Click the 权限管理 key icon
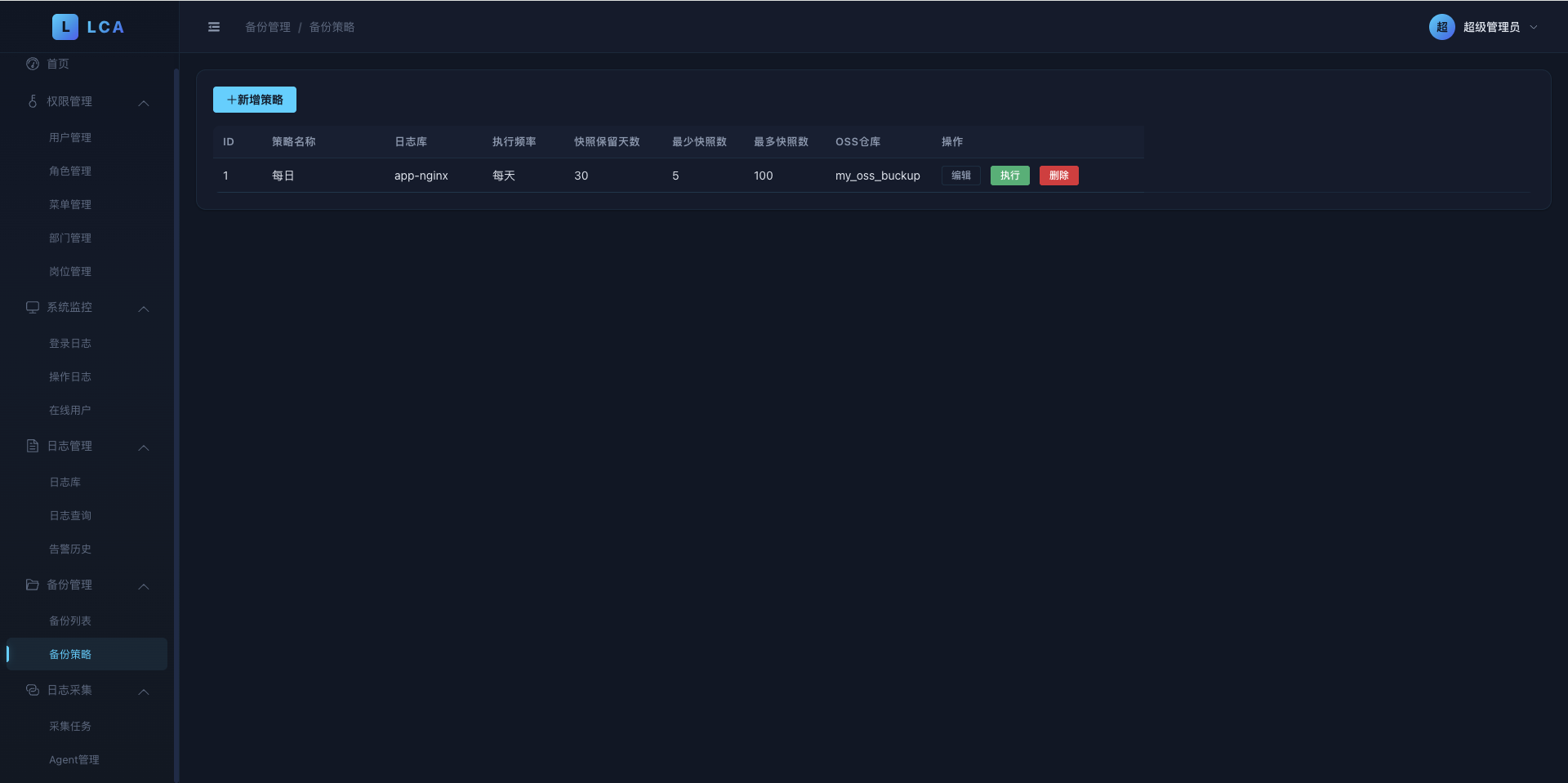This screenshot has height=783, width=1568. 33,101
